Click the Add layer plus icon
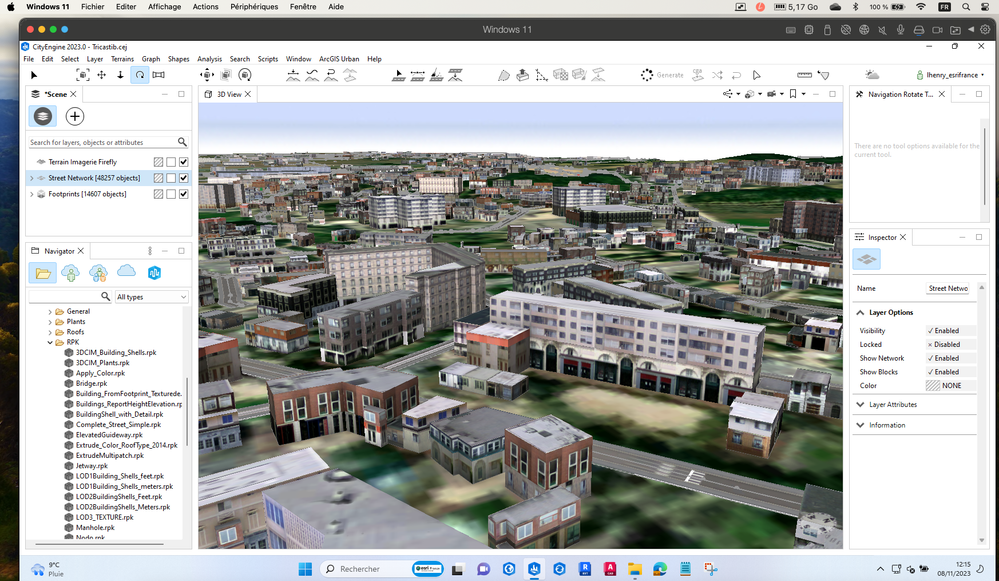Viewport: 999px width, 581px height. (x=74, y=117)
